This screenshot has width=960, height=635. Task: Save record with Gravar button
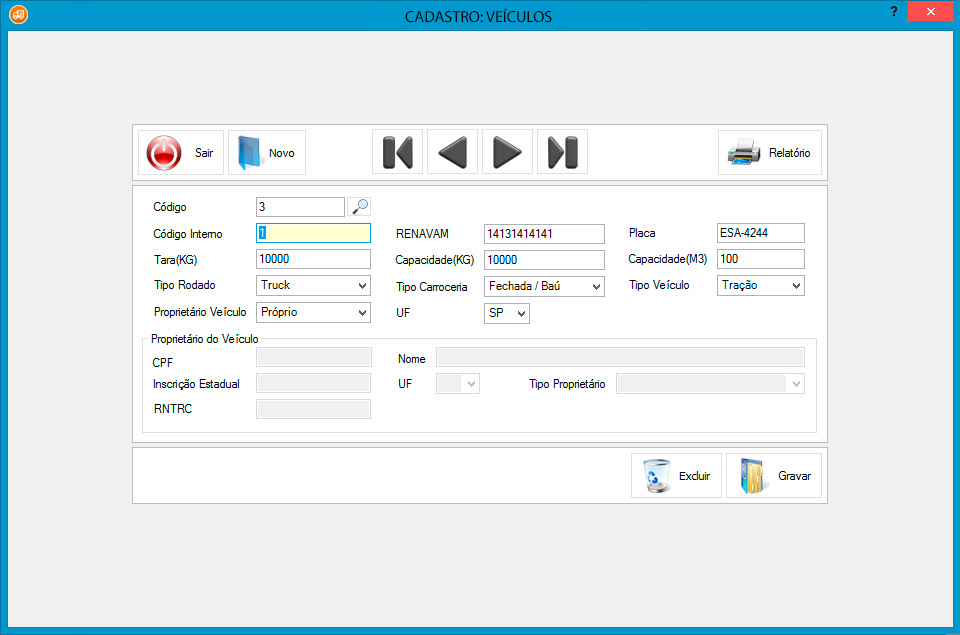point(774,476)
